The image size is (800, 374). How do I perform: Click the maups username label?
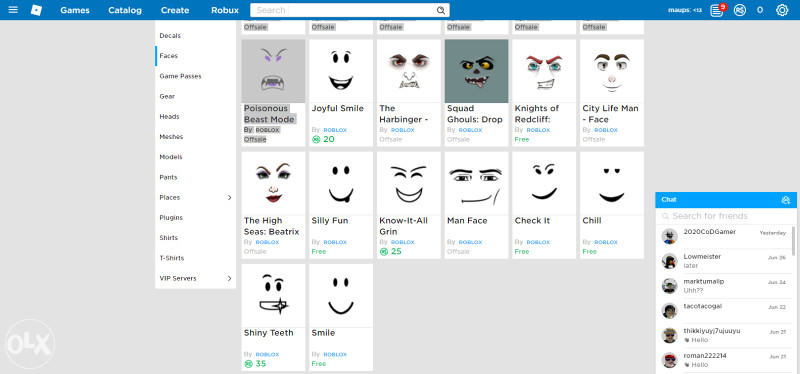tap(685, 10)
